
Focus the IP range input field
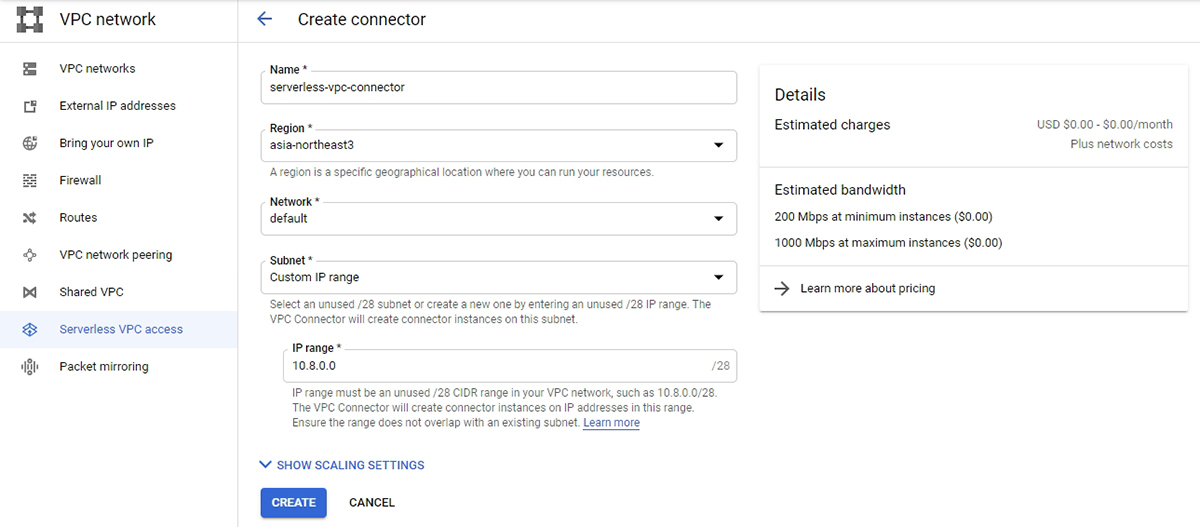(x=510, y=366)
